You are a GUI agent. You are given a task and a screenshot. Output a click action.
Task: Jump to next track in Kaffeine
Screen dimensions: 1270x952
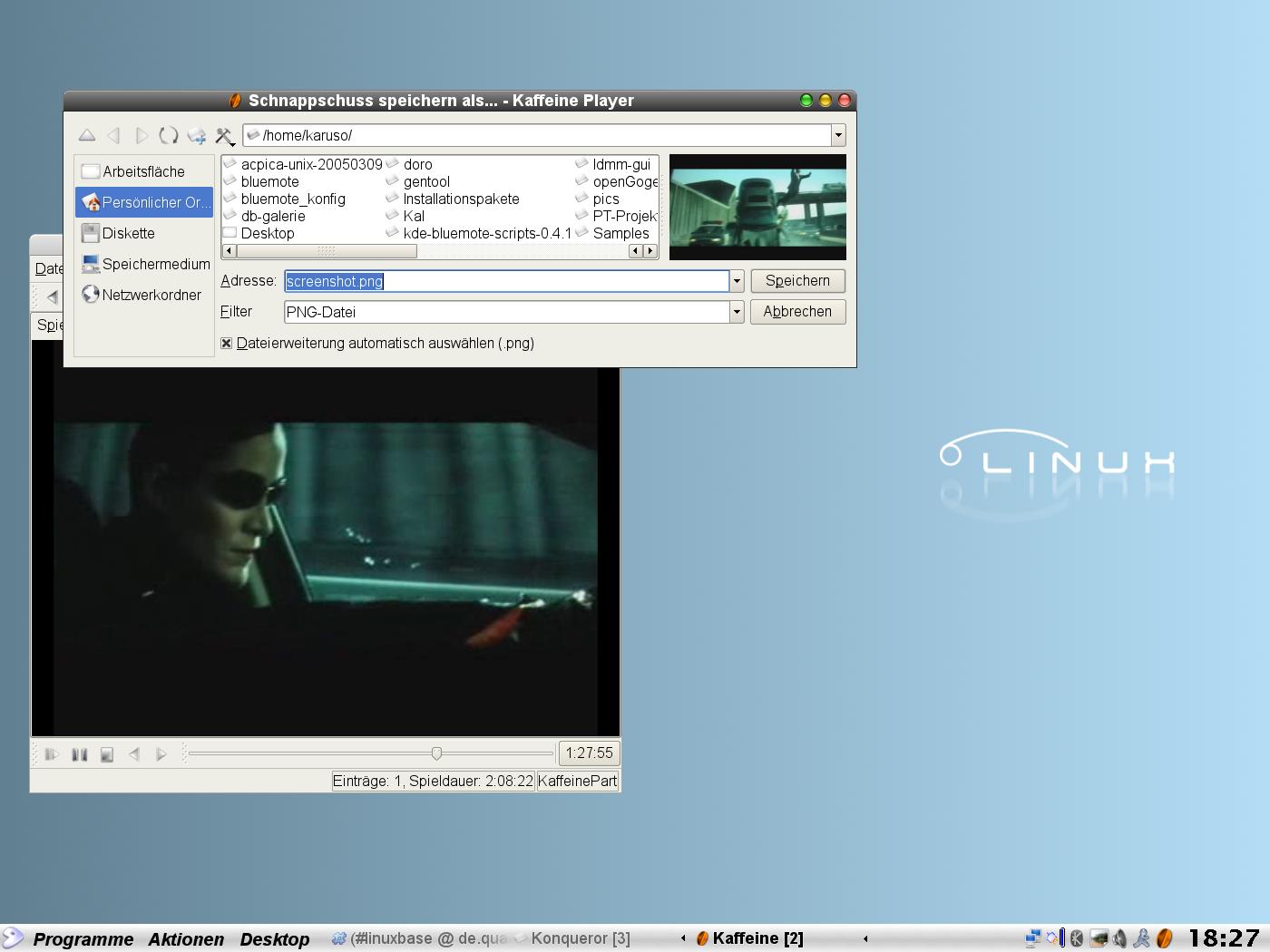pos(161,754)
